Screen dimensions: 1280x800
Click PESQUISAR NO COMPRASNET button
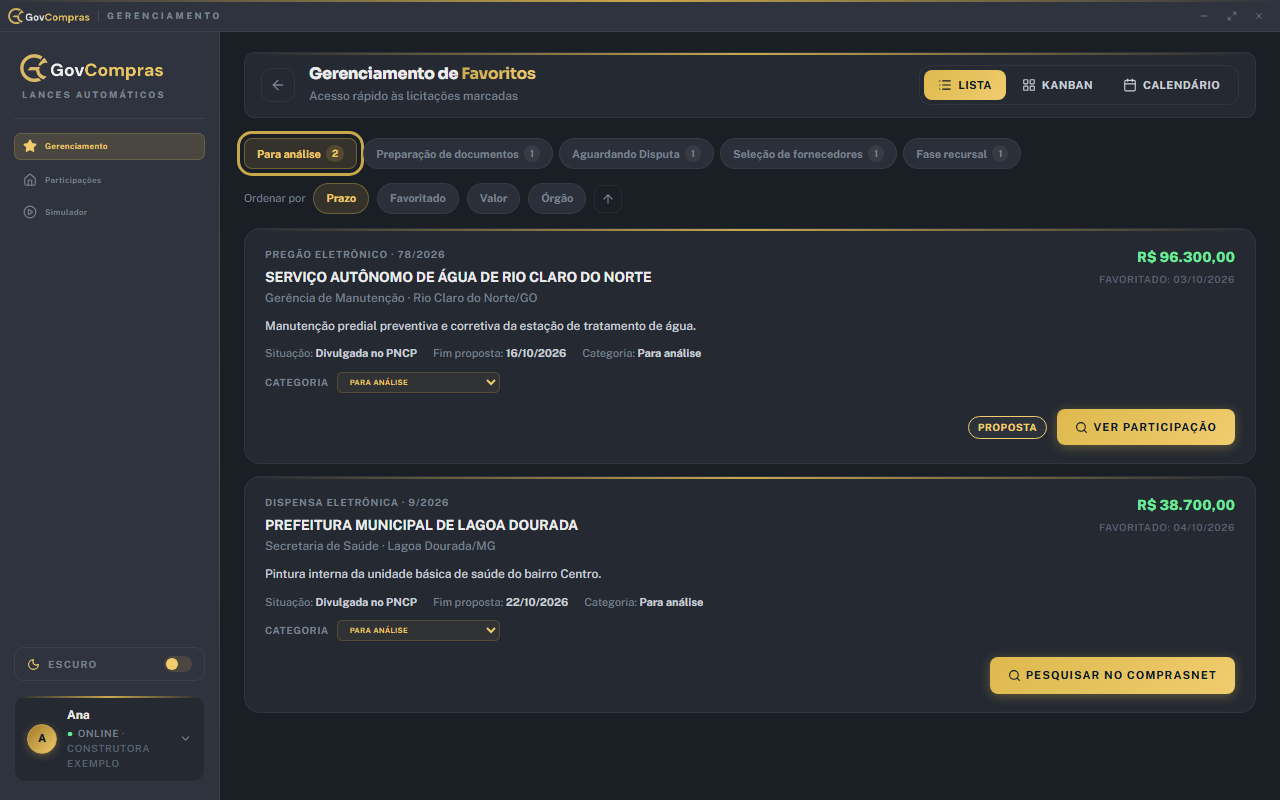click(x=1112, y=675)
